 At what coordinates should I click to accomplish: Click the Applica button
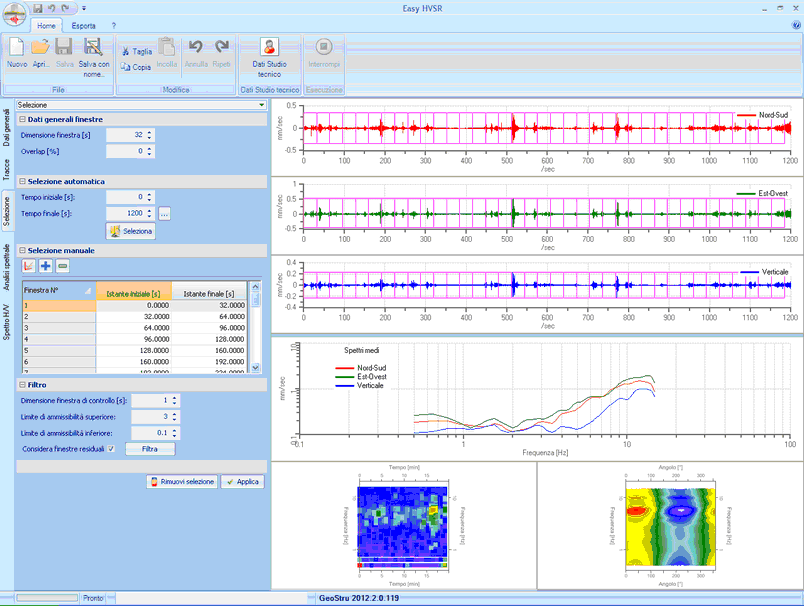point(243,482)
